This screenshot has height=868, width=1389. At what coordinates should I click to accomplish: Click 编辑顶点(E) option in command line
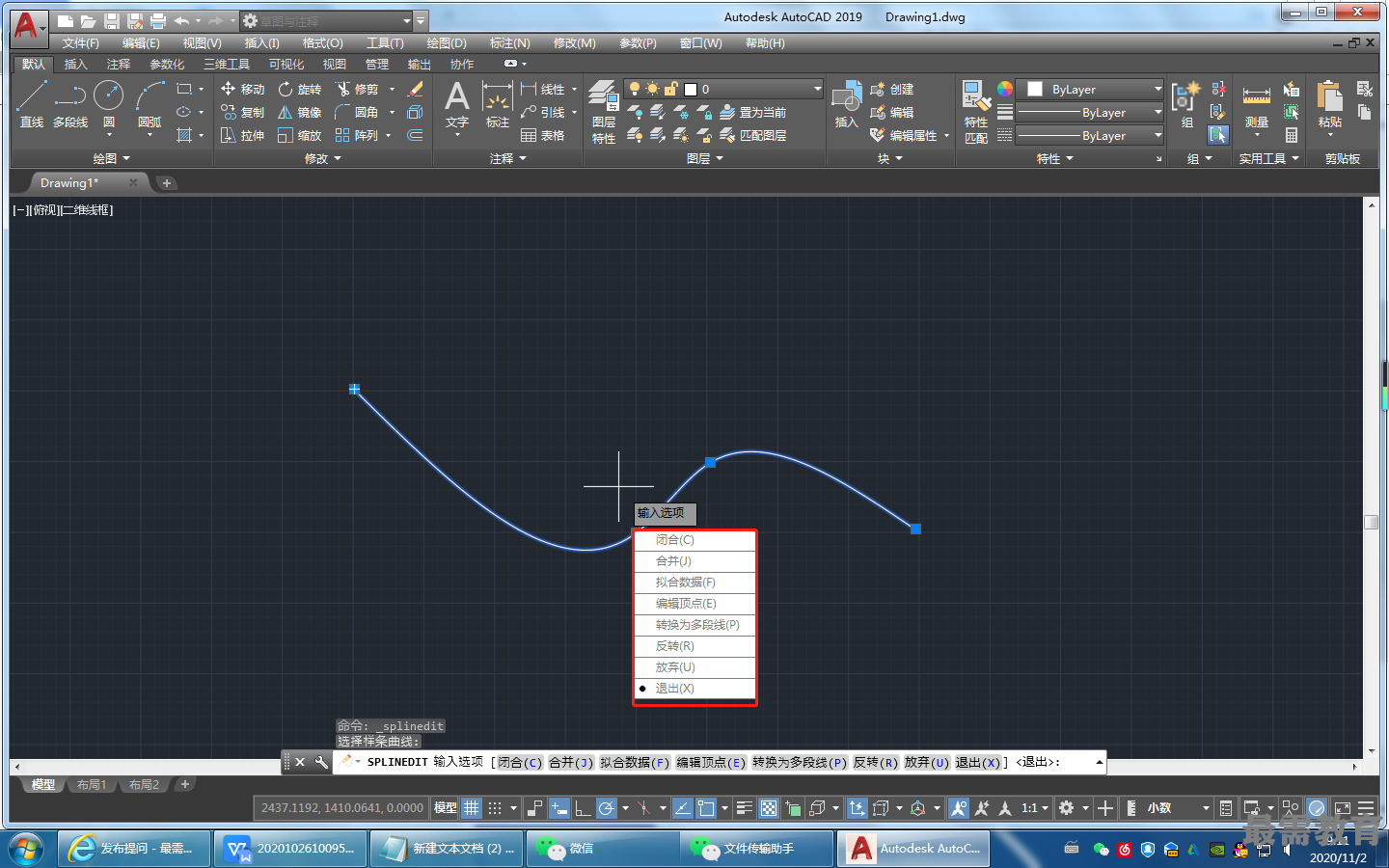pyautogui.click(x=711, y=762)
